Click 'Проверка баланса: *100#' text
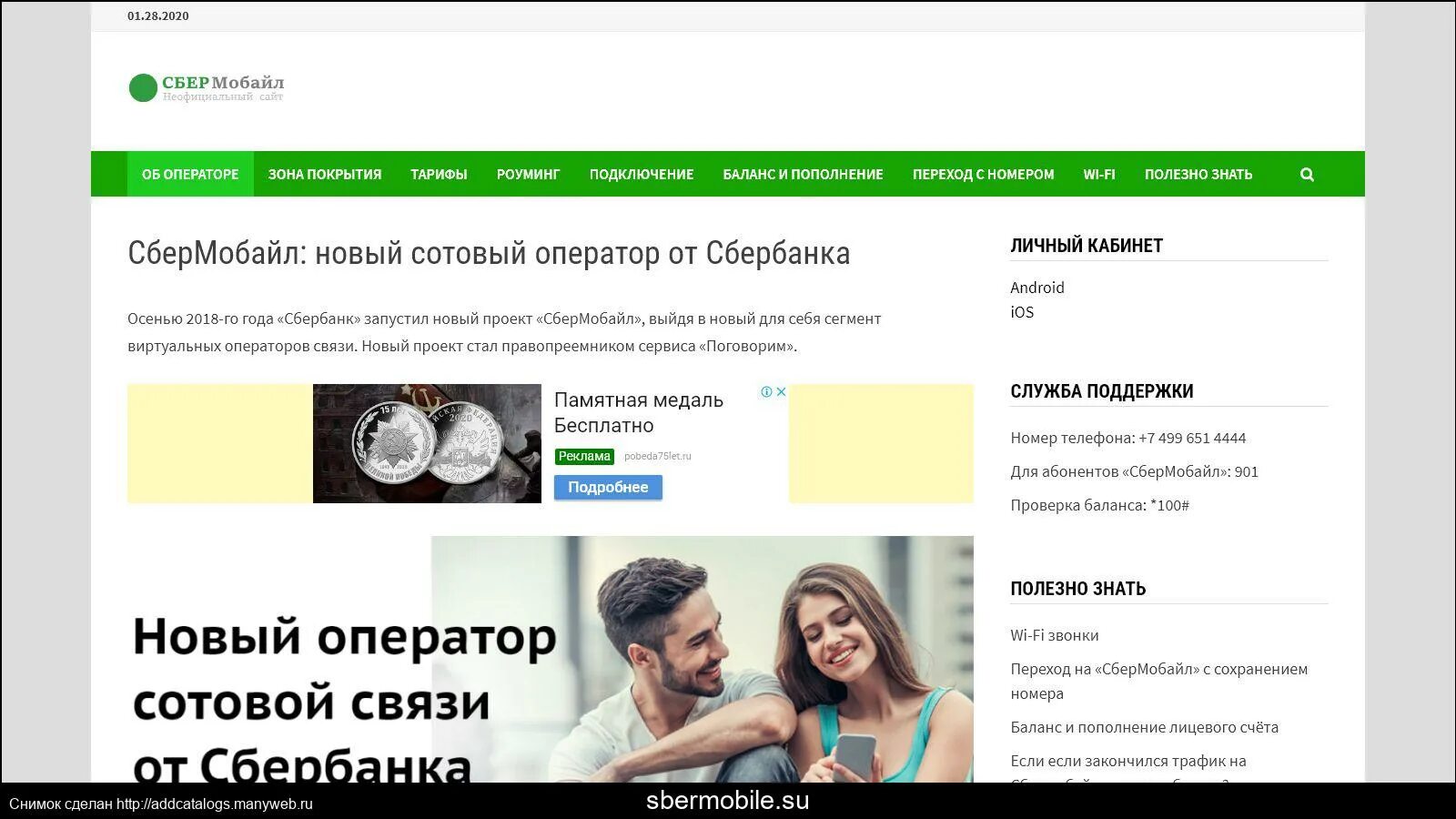 point(1099,505)
